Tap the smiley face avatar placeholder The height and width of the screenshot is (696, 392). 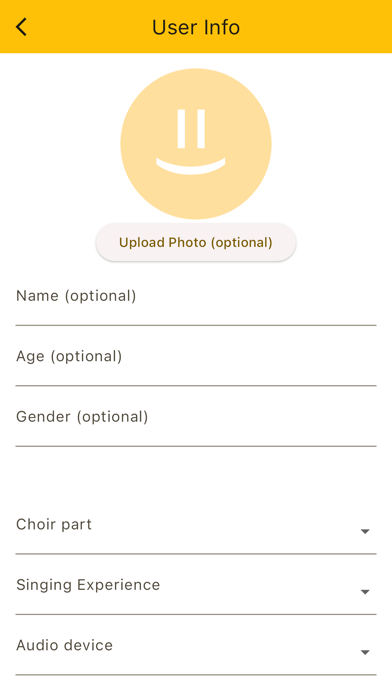click(x=196, y=144)
